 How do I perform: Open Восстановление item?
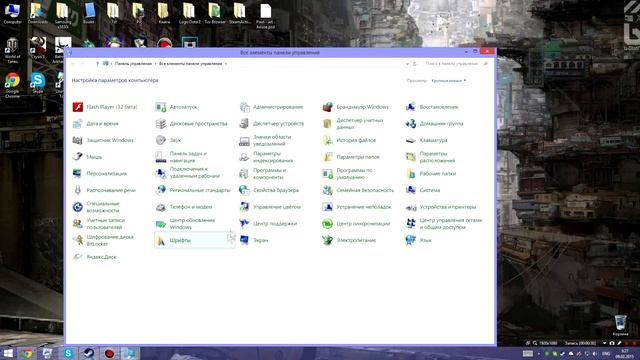pos(432,107)
